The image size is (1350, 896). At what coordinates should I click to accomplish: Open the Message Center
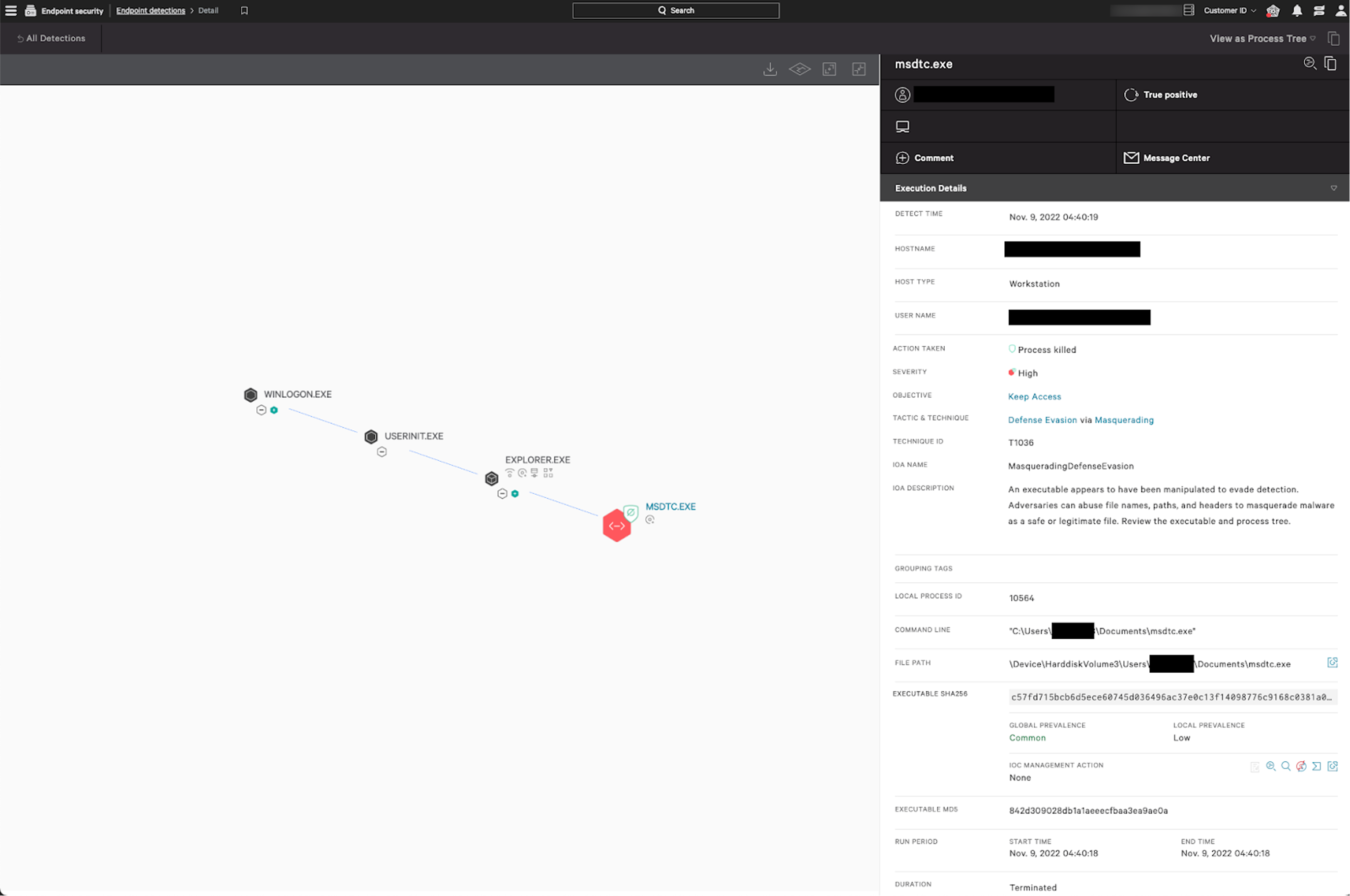[1167, 158]
